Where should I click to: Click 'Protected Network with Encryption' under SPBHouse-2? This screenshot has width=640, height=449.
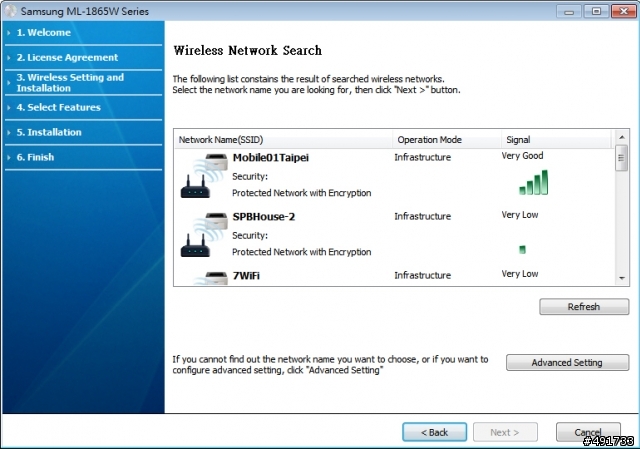(302, 252)
